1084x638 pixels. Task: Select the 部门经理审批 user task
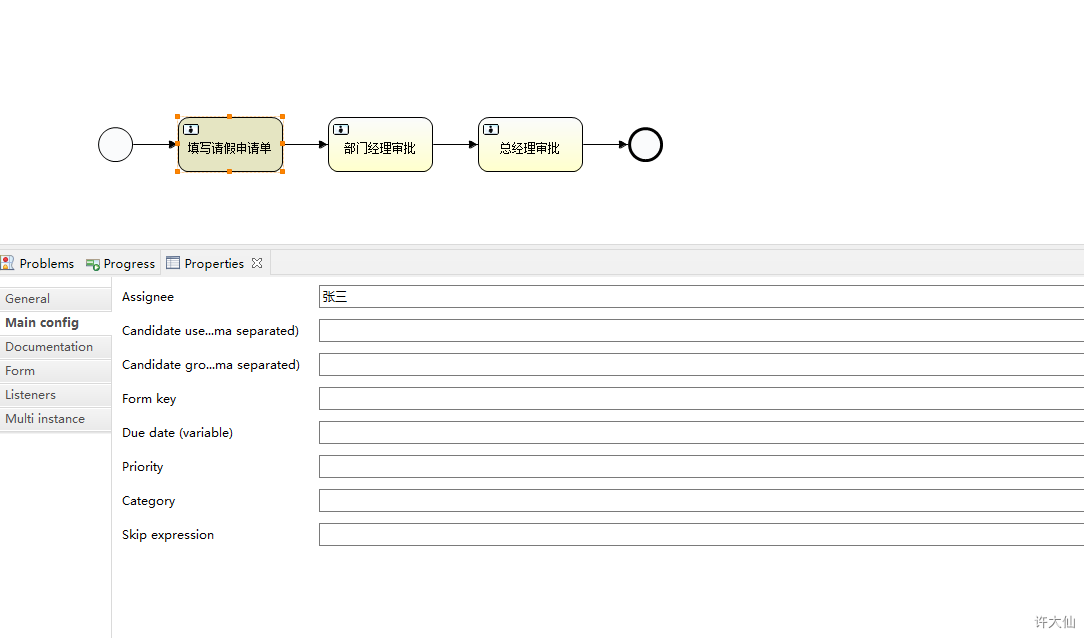click(380, 144)
